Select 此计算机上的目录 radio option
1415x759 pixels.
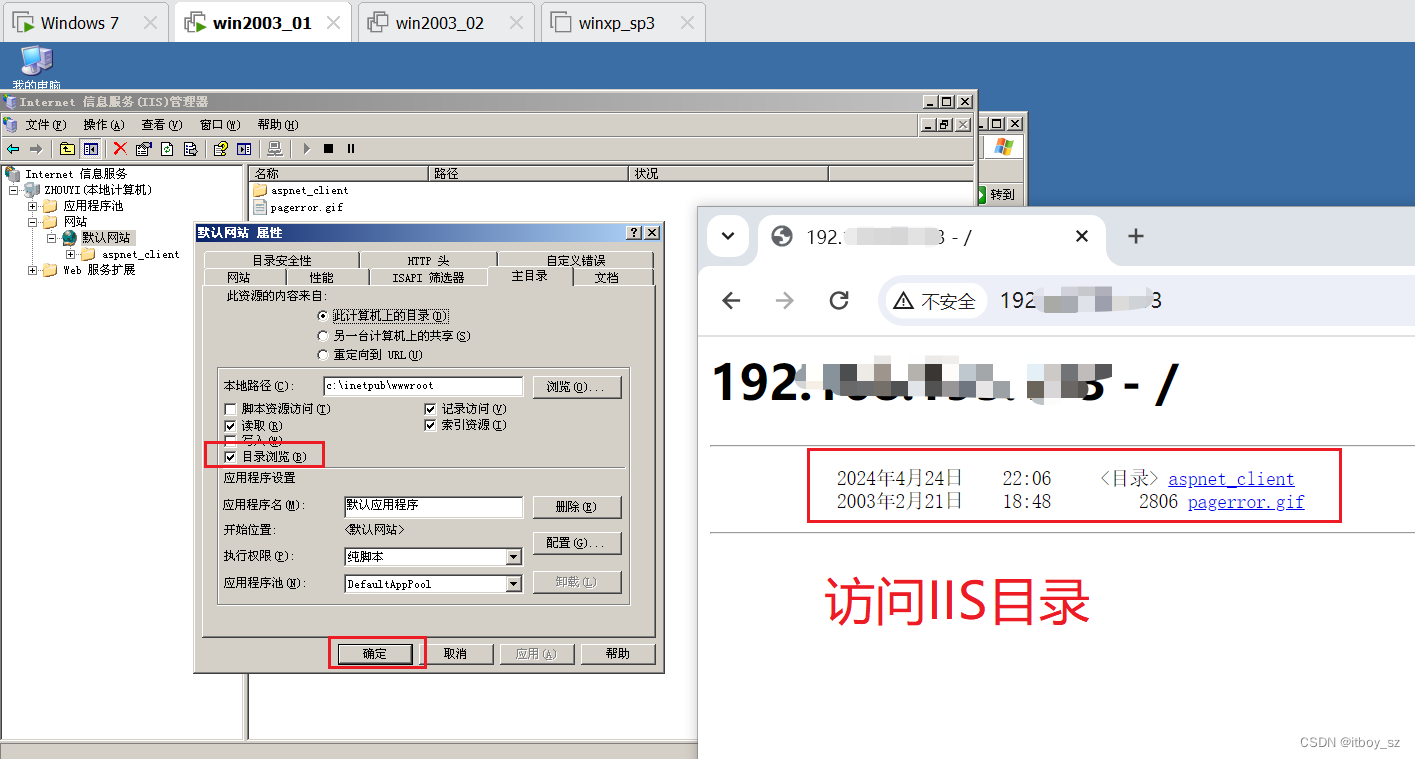click(322, 315)
